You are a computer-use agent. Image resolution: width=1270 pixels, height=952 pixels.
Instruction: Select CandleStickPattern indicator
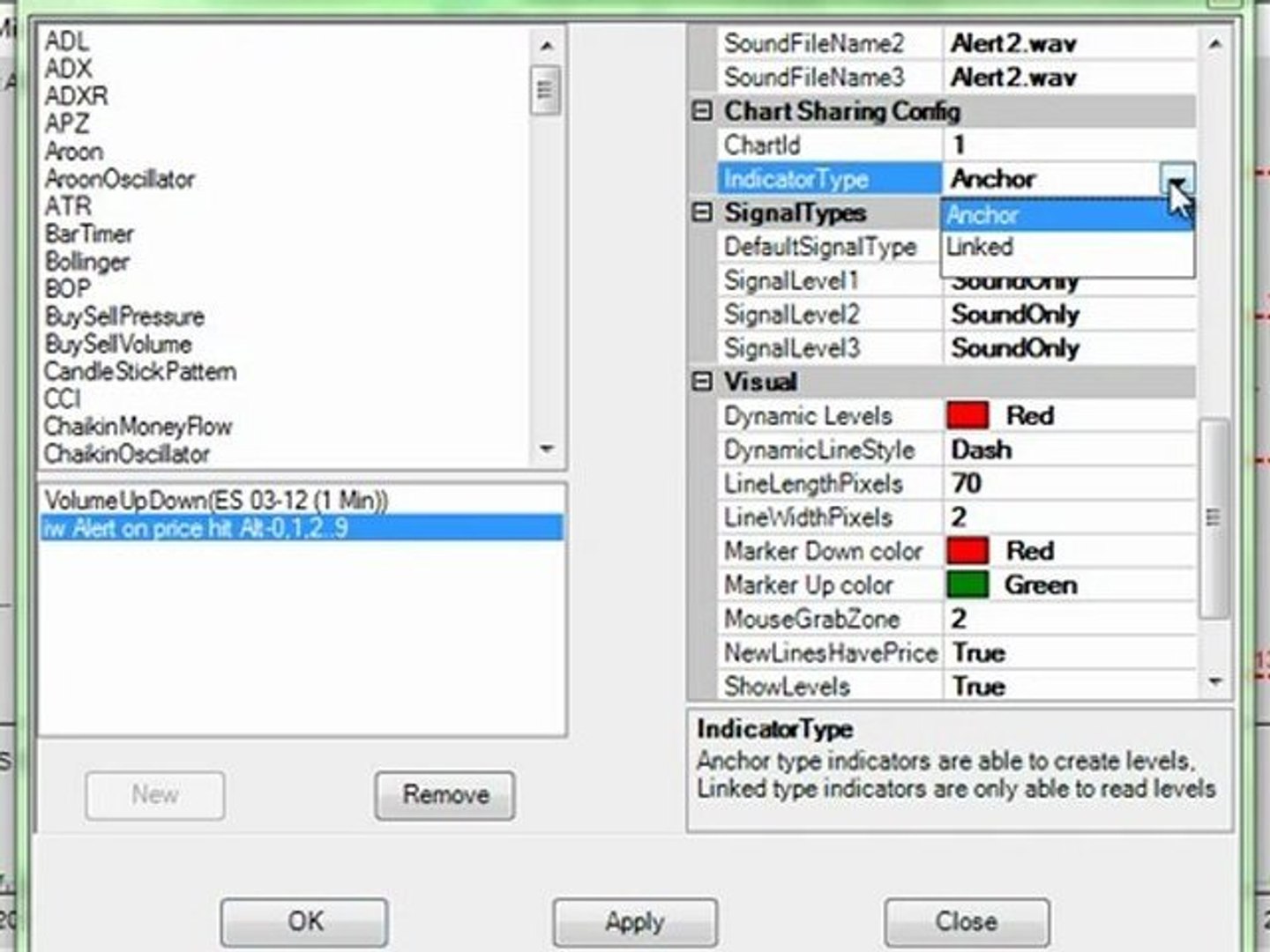[140, 371]
